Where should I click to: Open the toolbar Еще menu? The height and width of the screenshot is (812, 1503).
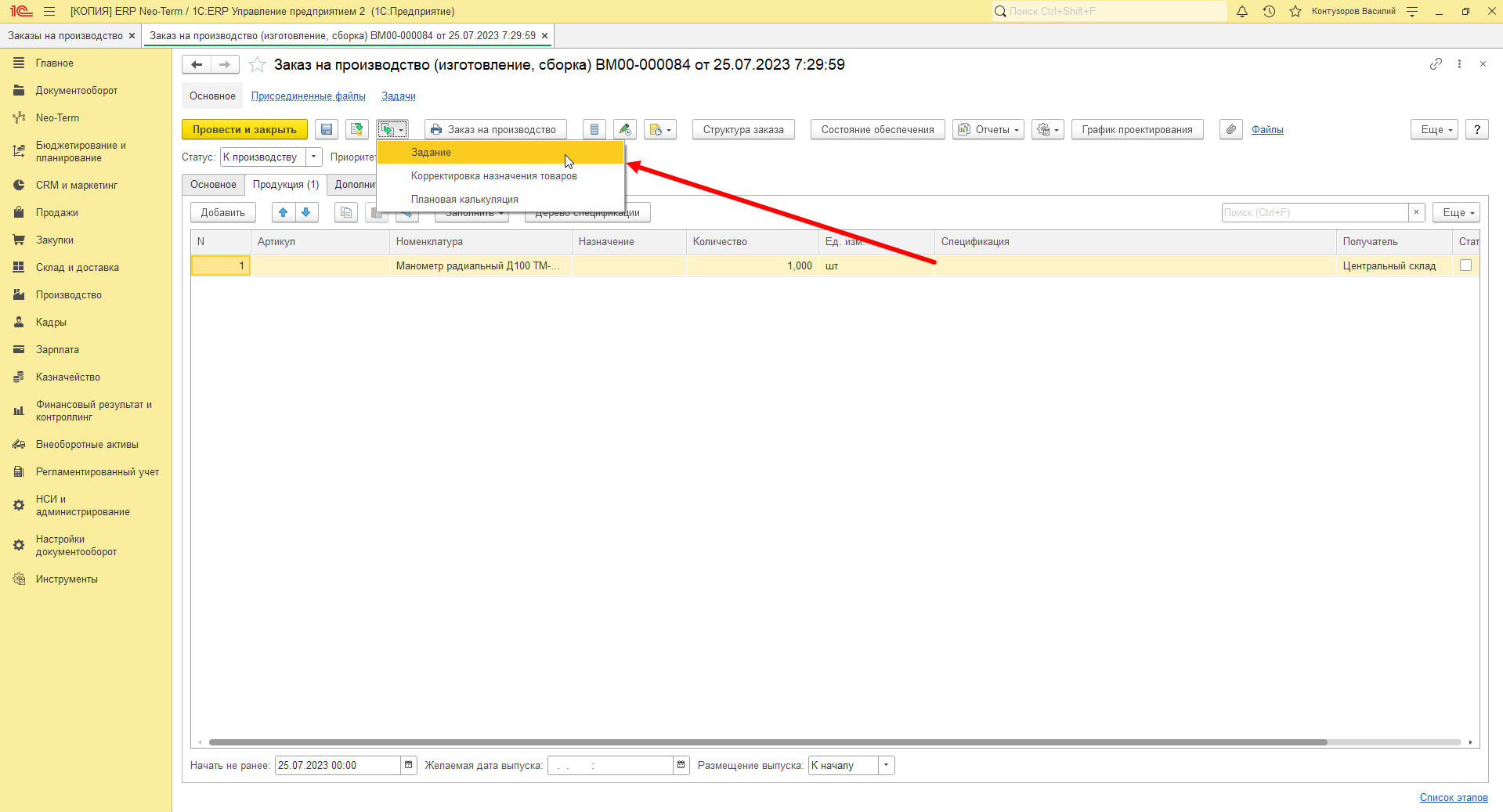(x=1435, y=130)
